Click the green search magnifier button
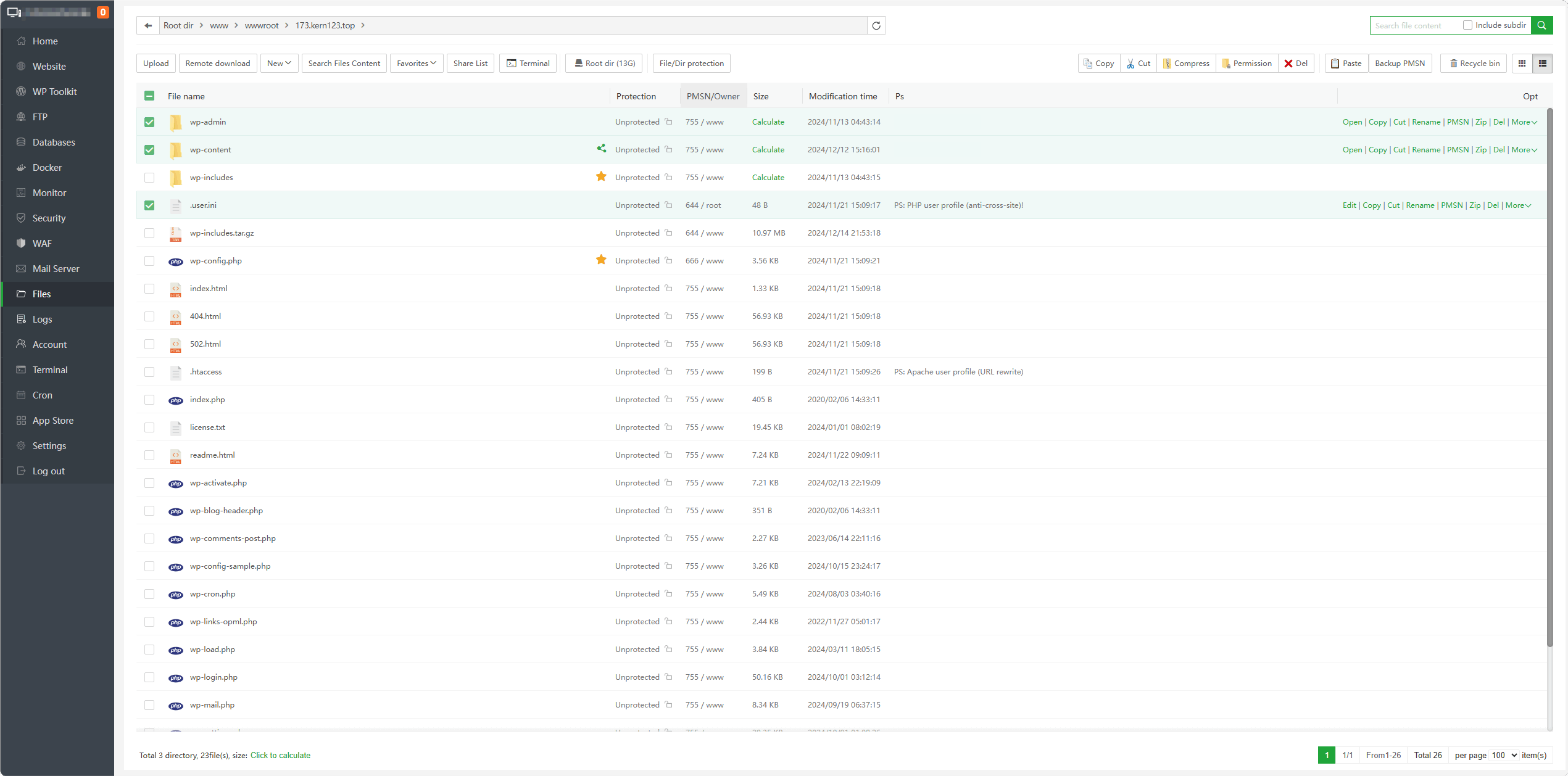This screenshot has height=776, width=1568. tap(1541, 25)
